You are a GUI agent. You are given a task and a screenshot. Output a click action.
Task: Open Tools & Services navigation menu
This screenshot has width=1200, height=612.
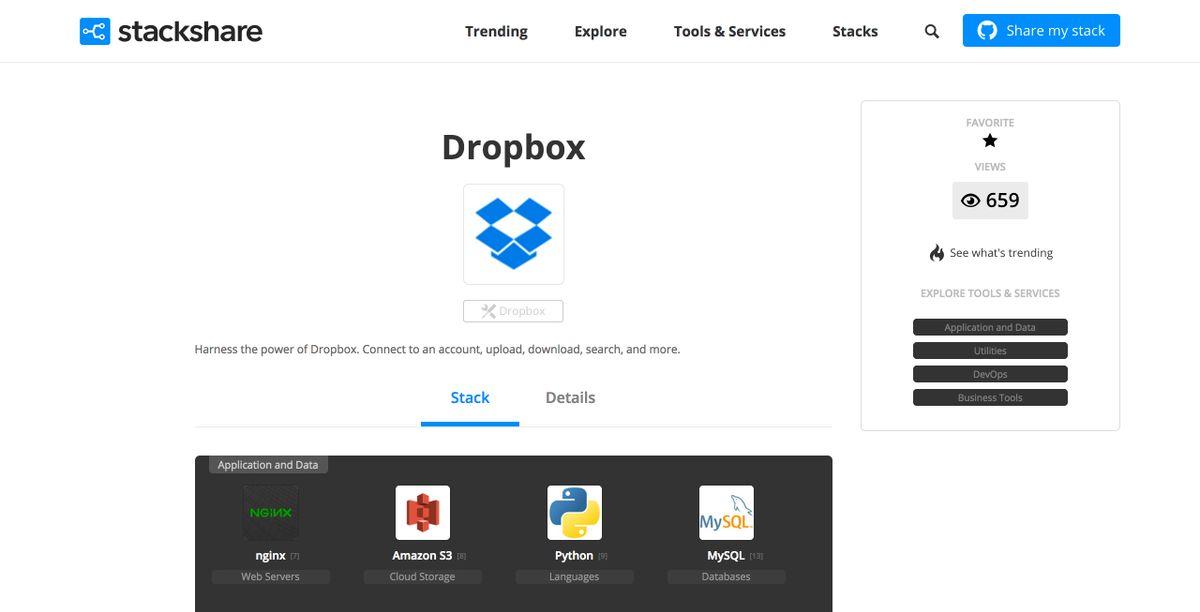729,31
